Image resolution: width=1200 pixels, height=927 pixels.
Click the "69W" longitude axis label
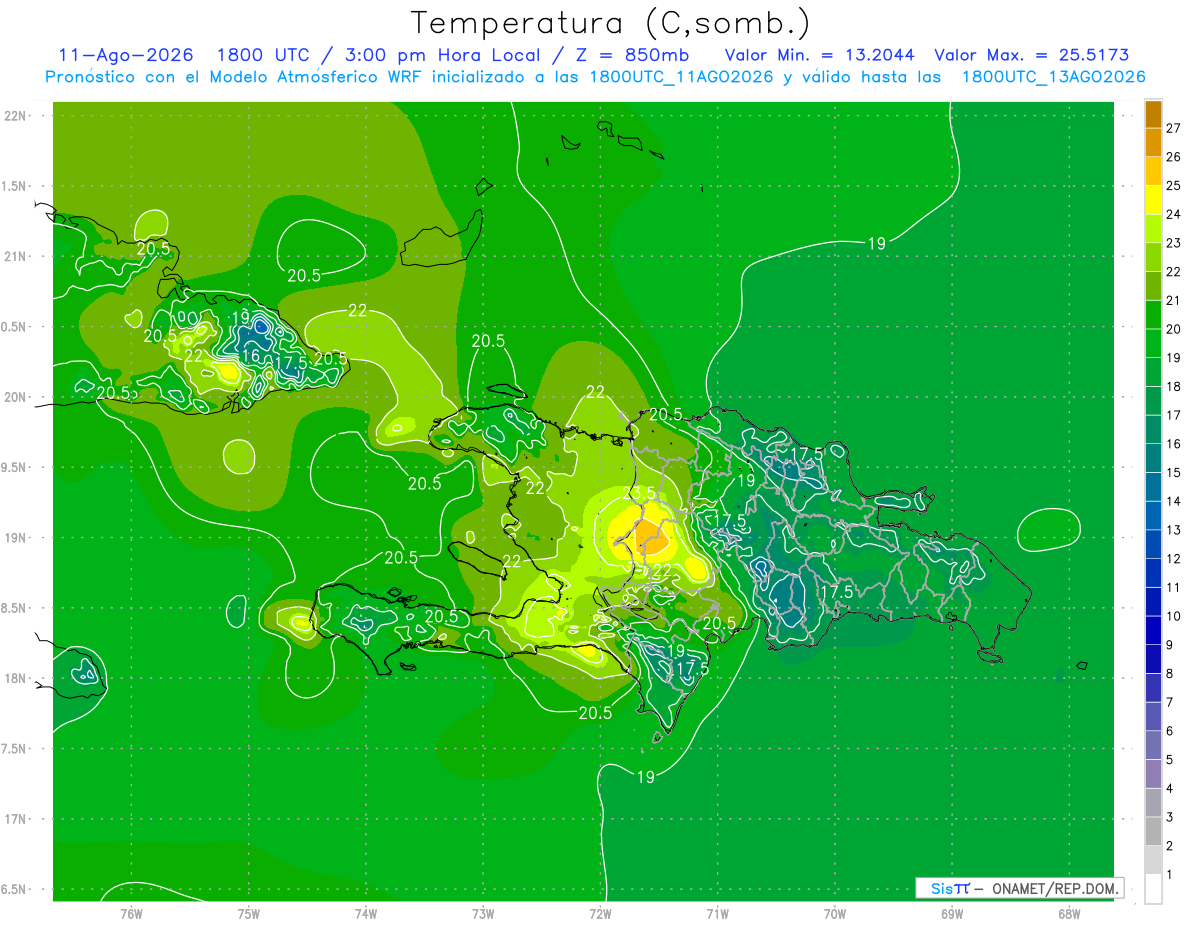click(951, 914)
